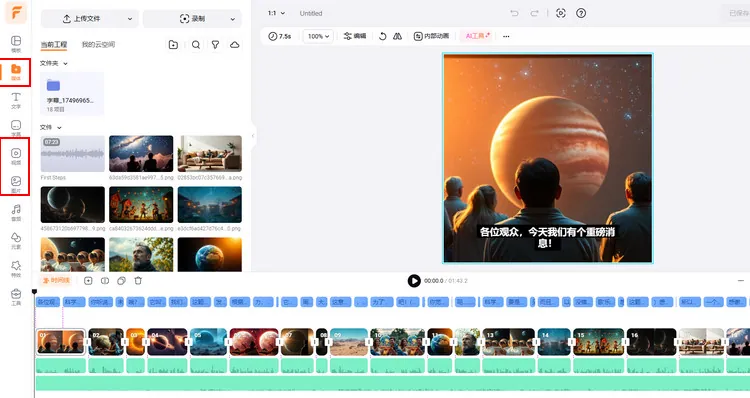Split the selected clip
The width and height of the screenshot is (750, 398).
pos(105,281)
